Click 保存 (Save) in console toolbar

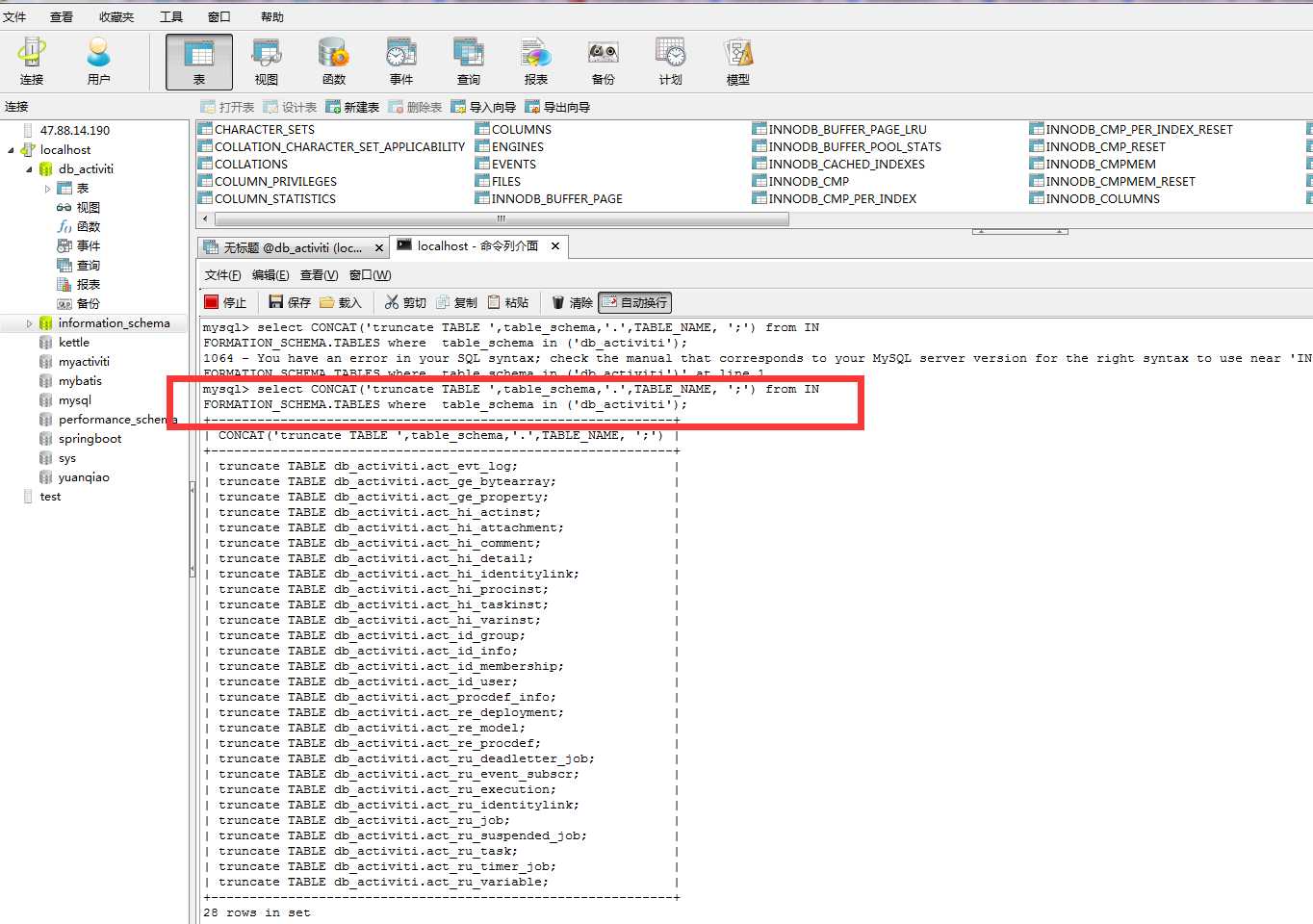290,302
